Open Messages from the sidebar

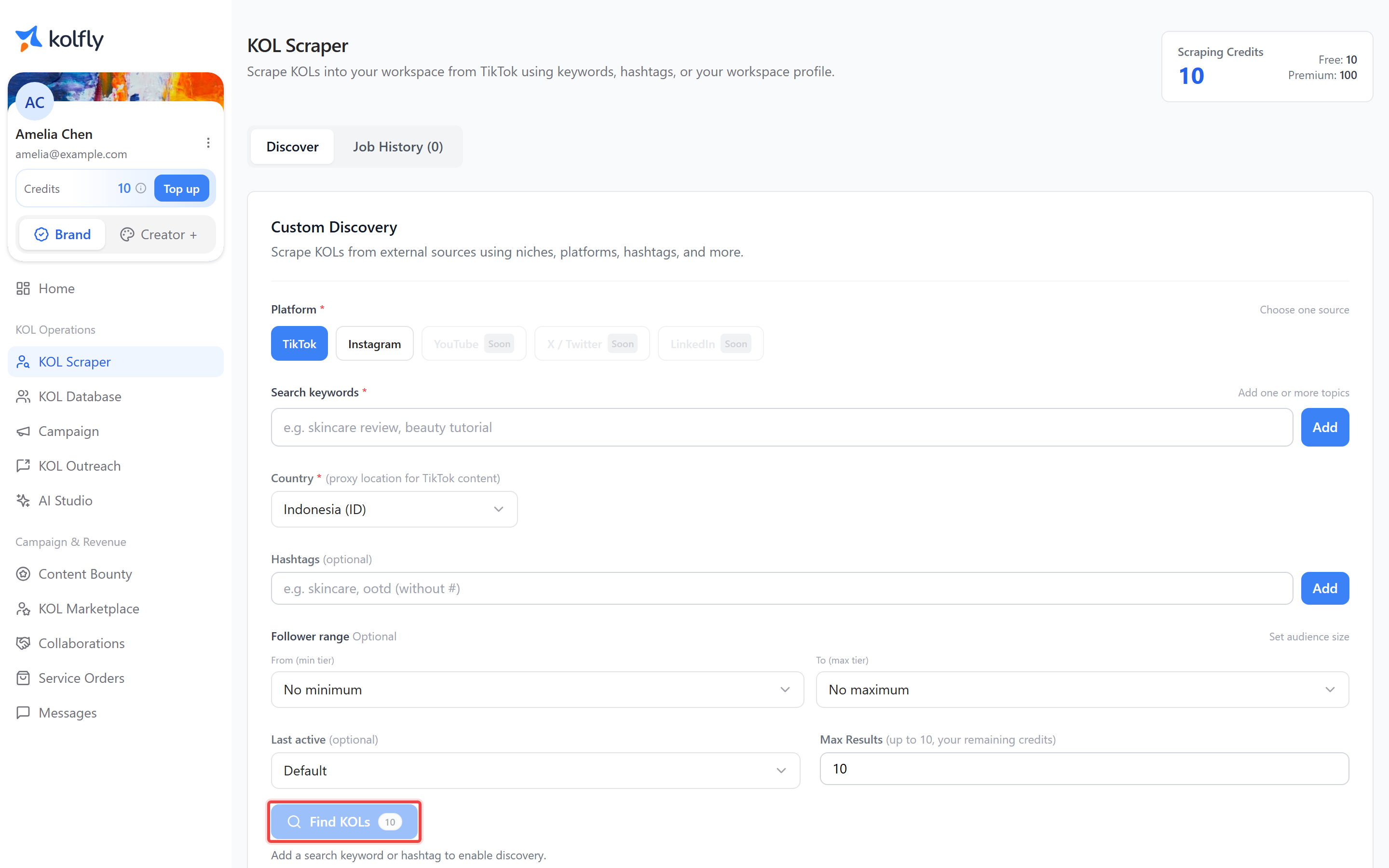point(115,712)
